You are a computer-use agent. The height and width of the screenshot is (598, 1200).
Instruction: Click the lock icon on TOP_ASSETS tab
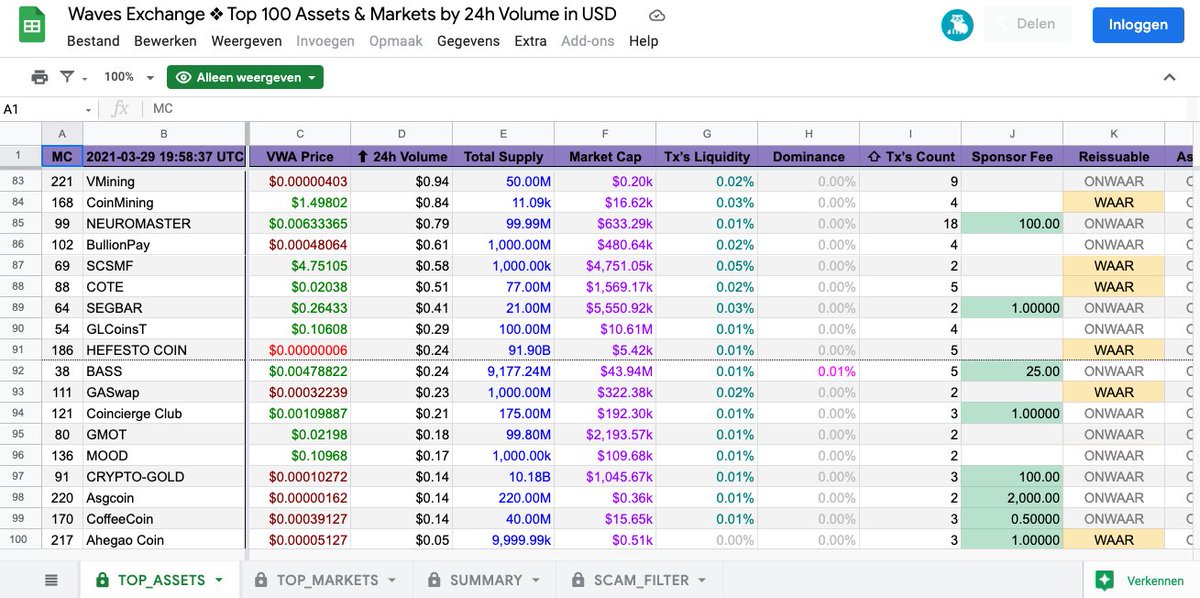point(102,580)
